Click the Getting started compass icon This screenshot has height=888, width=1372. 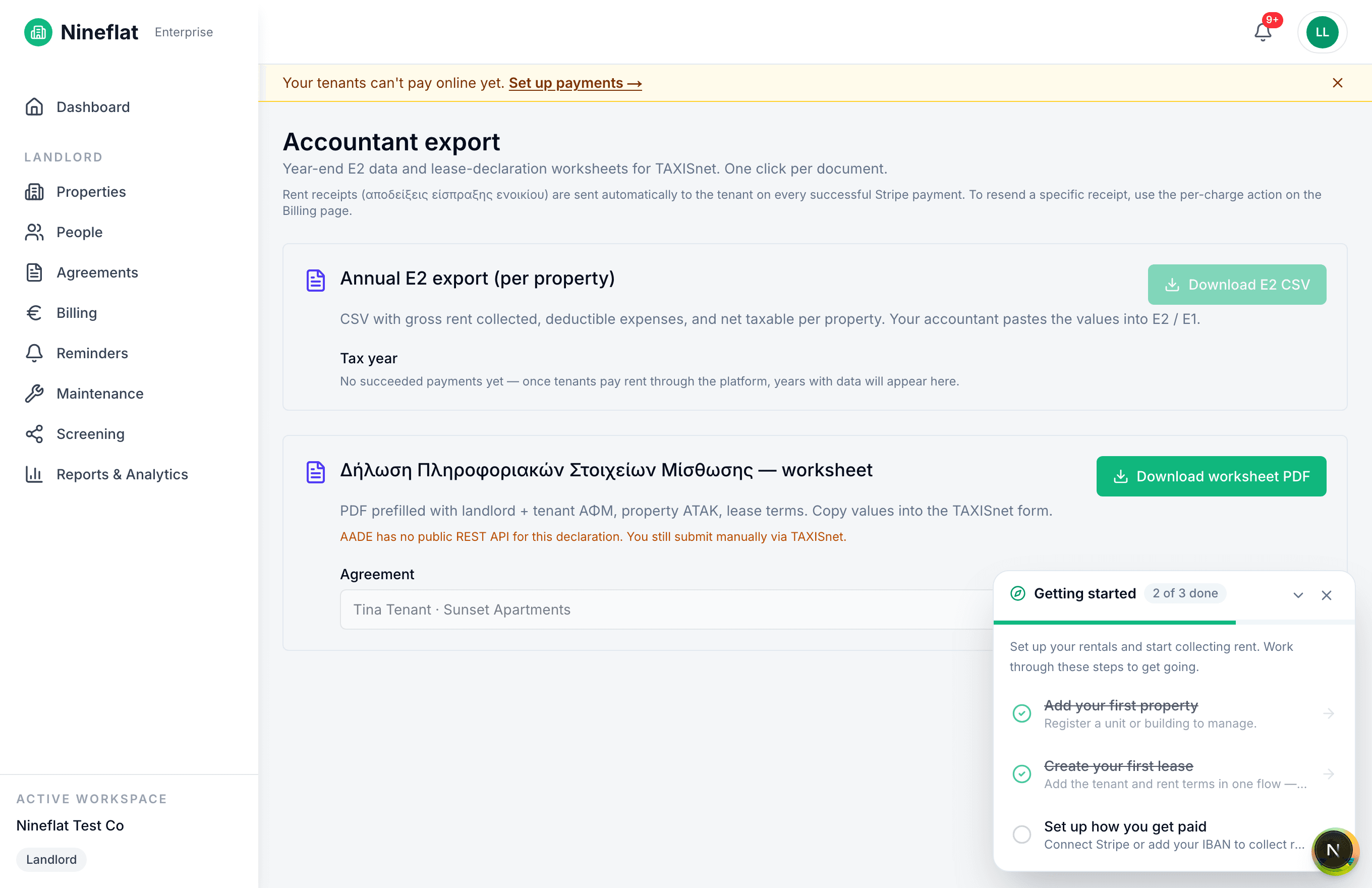coord(1018,594)
